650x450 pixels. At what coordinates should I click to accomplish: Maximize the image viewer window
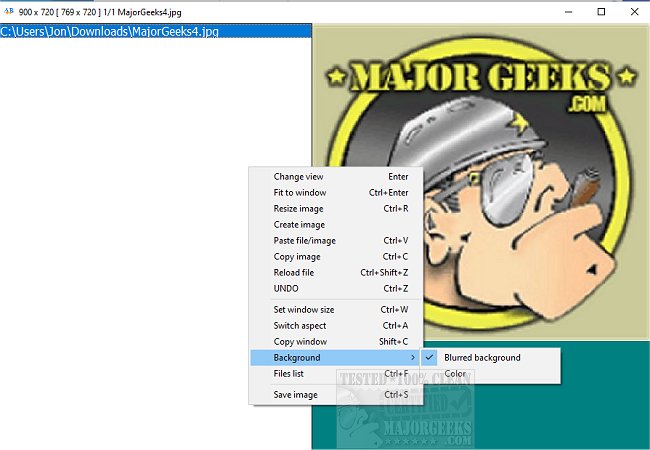click(601, 12)
